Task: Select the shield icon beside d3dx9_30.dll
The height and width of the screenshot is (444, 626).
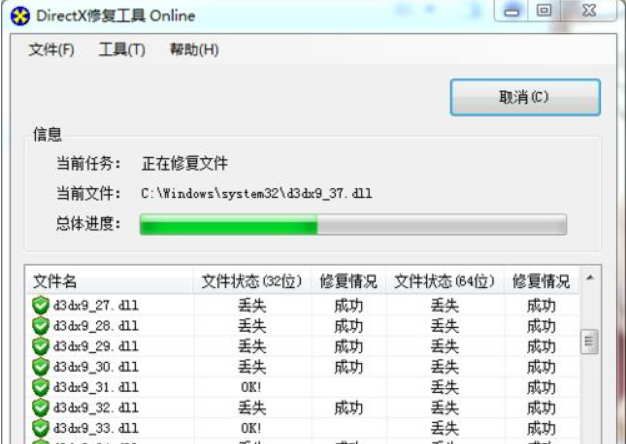Action: [x=41, y=367]
